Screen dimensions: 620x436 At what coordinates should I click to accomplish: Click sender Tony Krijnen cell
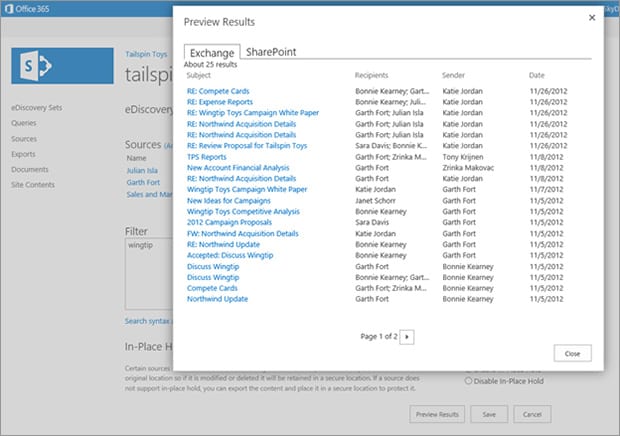coord(463,157)
